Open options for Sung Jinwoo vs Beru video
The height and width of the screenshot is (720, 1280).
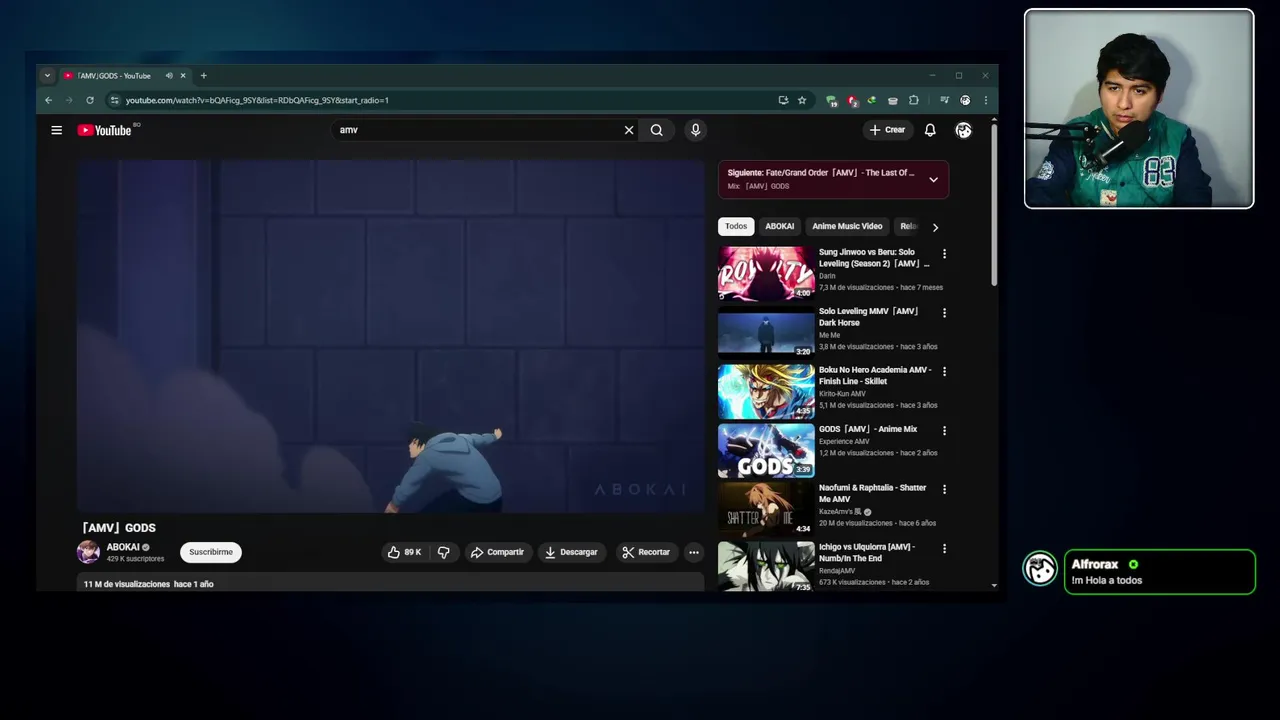pos(944,254)
